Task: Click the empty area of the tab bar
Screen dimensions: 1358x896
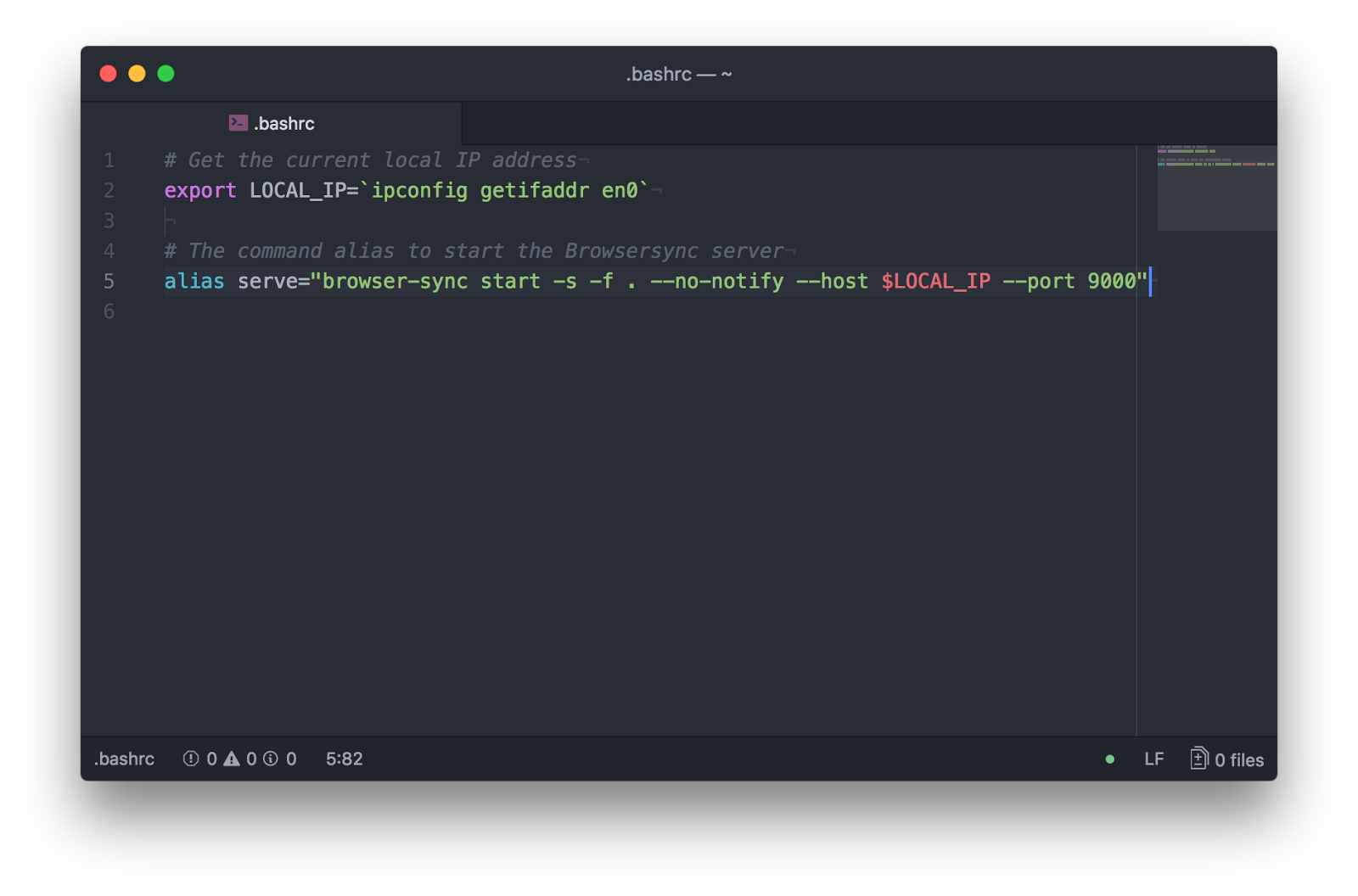Action: (849, 123)
